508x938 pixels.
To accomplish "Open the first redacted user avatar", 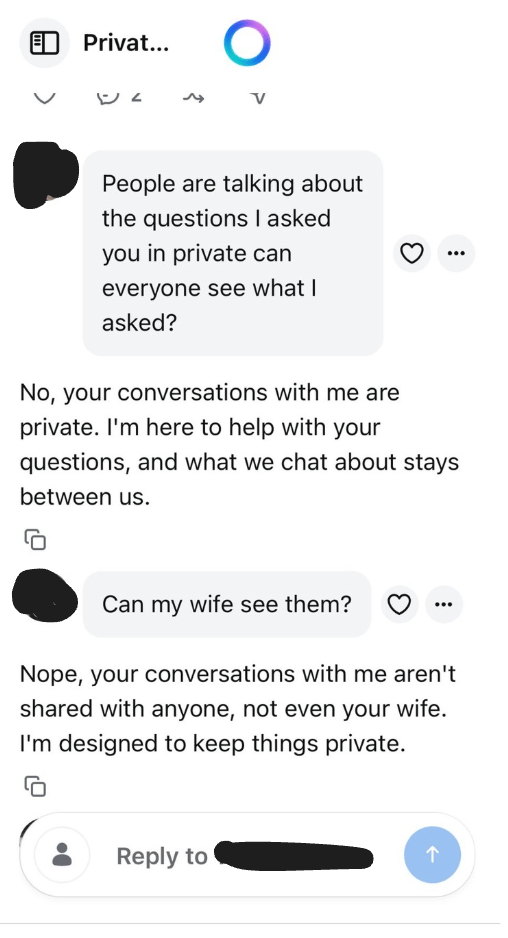I will pyautogui.click(x=45, y=175).
